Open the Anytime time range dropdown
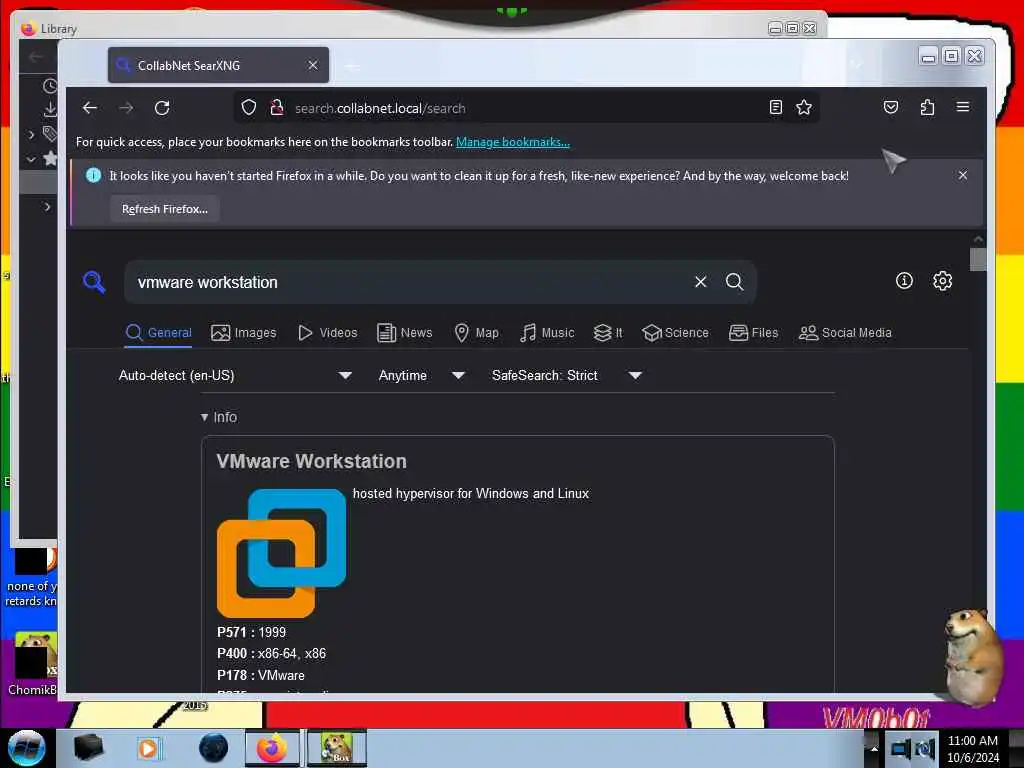Image resolution: width=1024 pixels, height=768 pixels. coord(422,376)
